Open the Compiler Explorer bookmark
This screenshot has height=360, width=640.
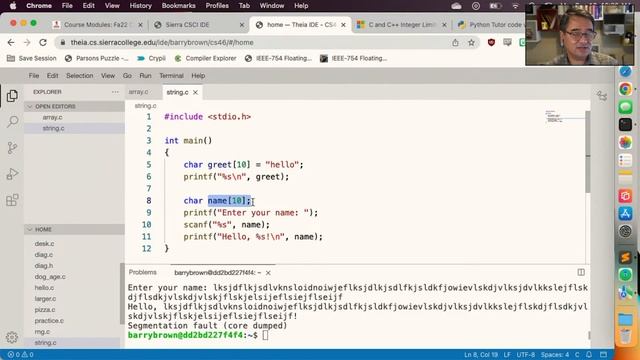[206, 58]
